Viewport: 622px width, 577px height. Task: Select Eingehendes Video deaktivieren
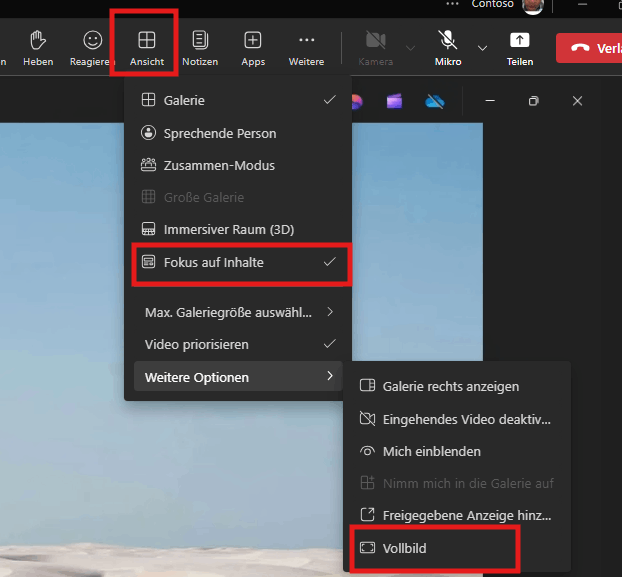(457, 419)
